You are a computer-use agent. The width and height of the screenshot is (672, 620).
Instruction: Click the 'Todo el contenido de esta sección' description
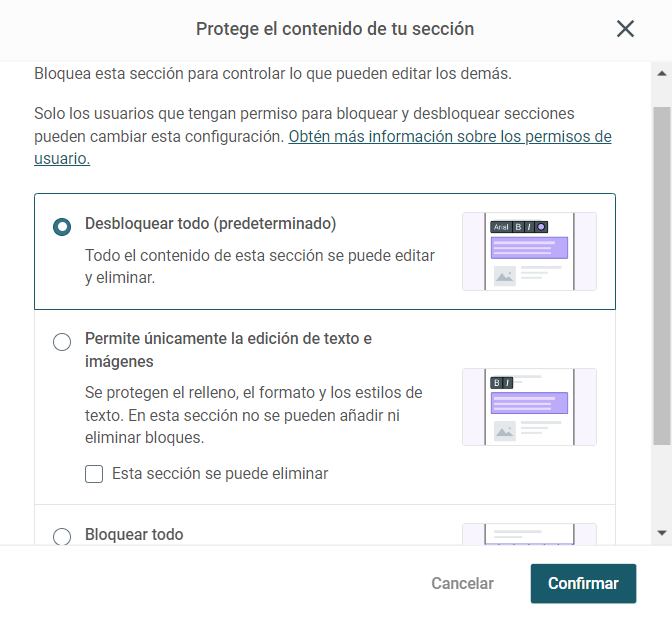(x=260, y=267)
